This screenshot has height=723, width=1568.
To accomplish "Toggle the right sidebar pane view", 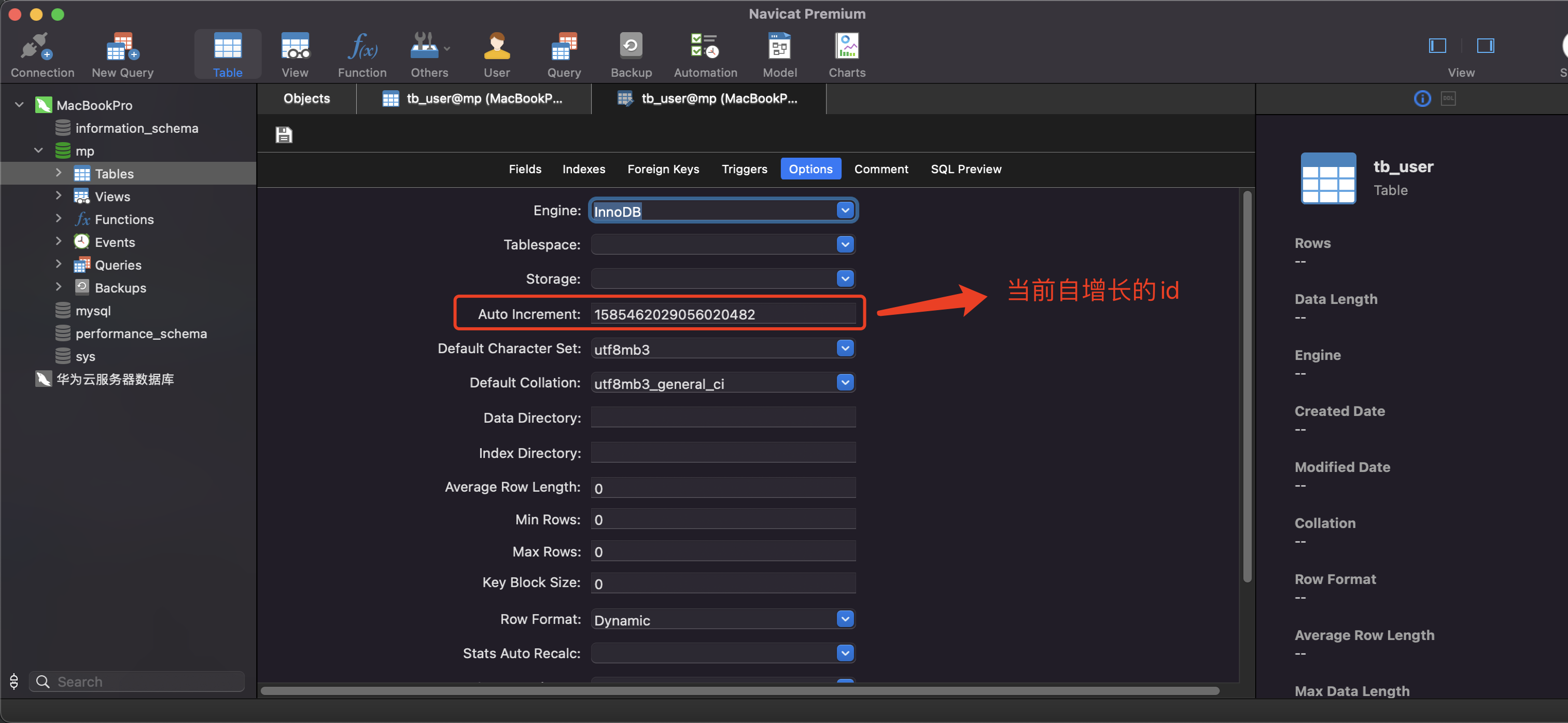I will click(1485, 46).
